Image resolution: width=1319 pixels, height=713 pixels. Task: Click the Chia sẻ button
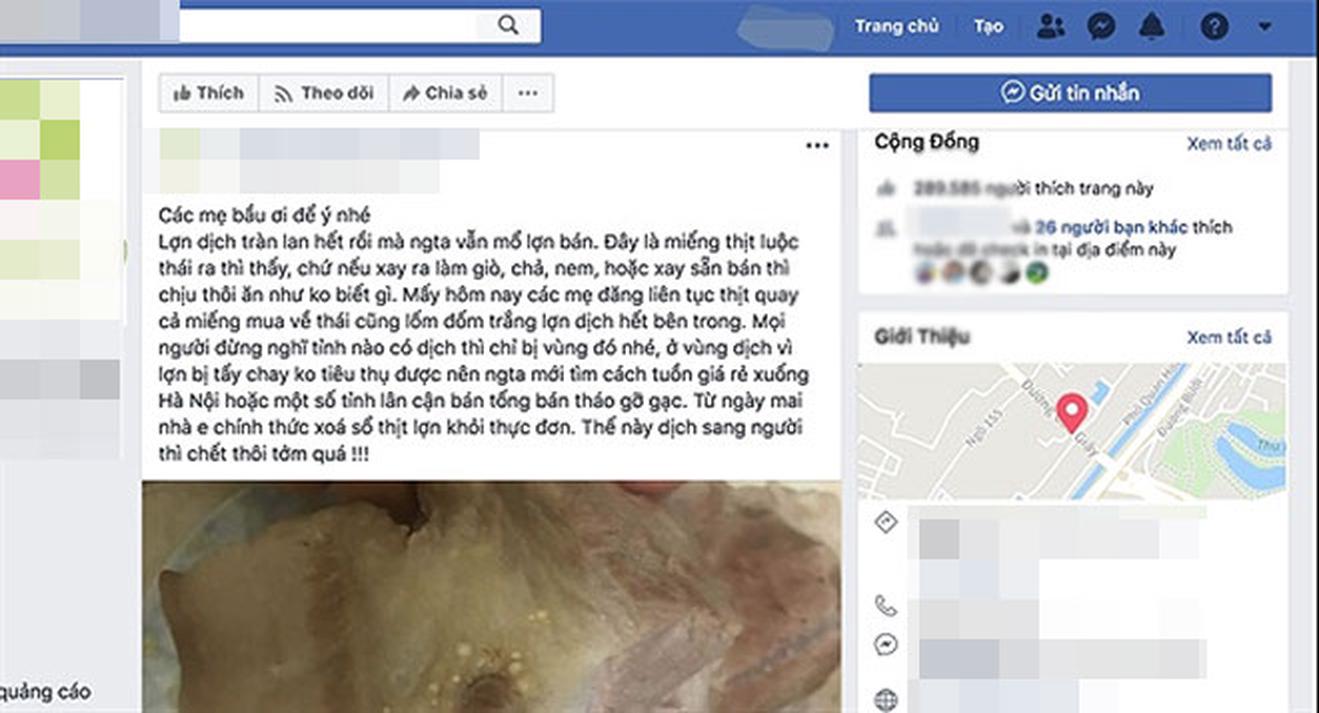(x=445, y=93)
